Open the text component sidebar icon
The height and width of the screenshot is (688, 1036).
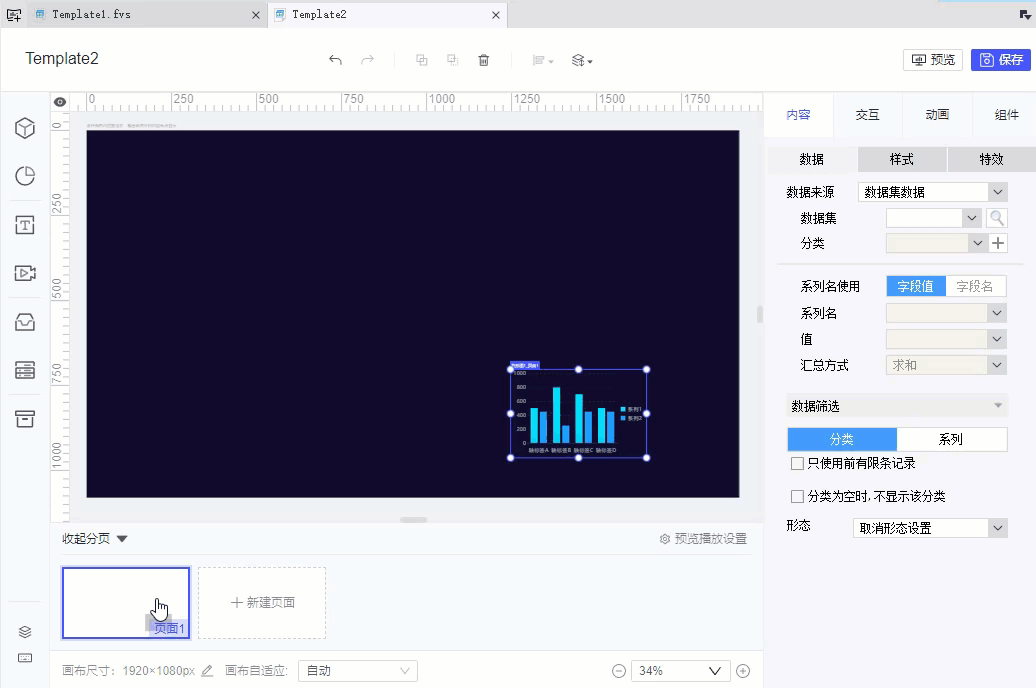pyautogui.click(x=25, y=225)
